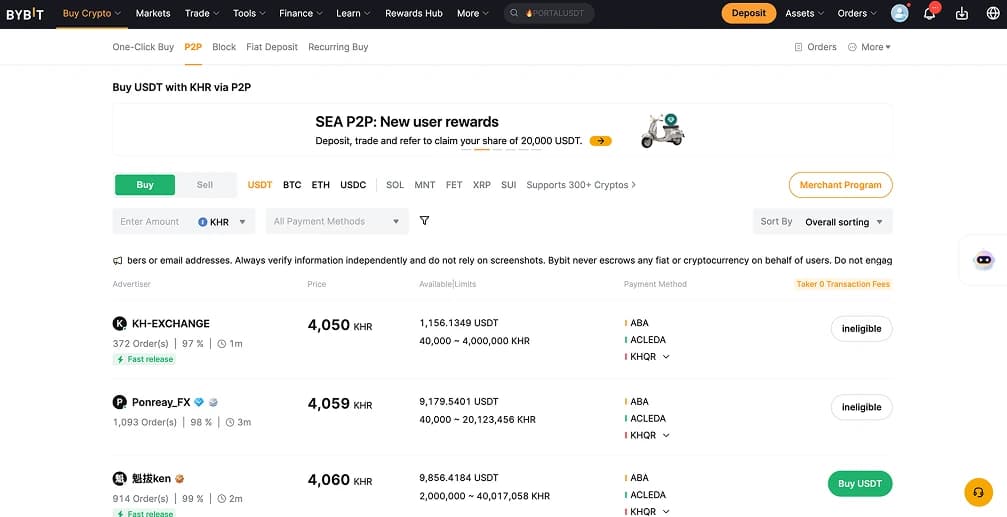Open the Sort By Overall sorting dropdown
Image resolution: width=1007 pixels, height=517 pixels.
pyautogui.click(x=823, y=222)
